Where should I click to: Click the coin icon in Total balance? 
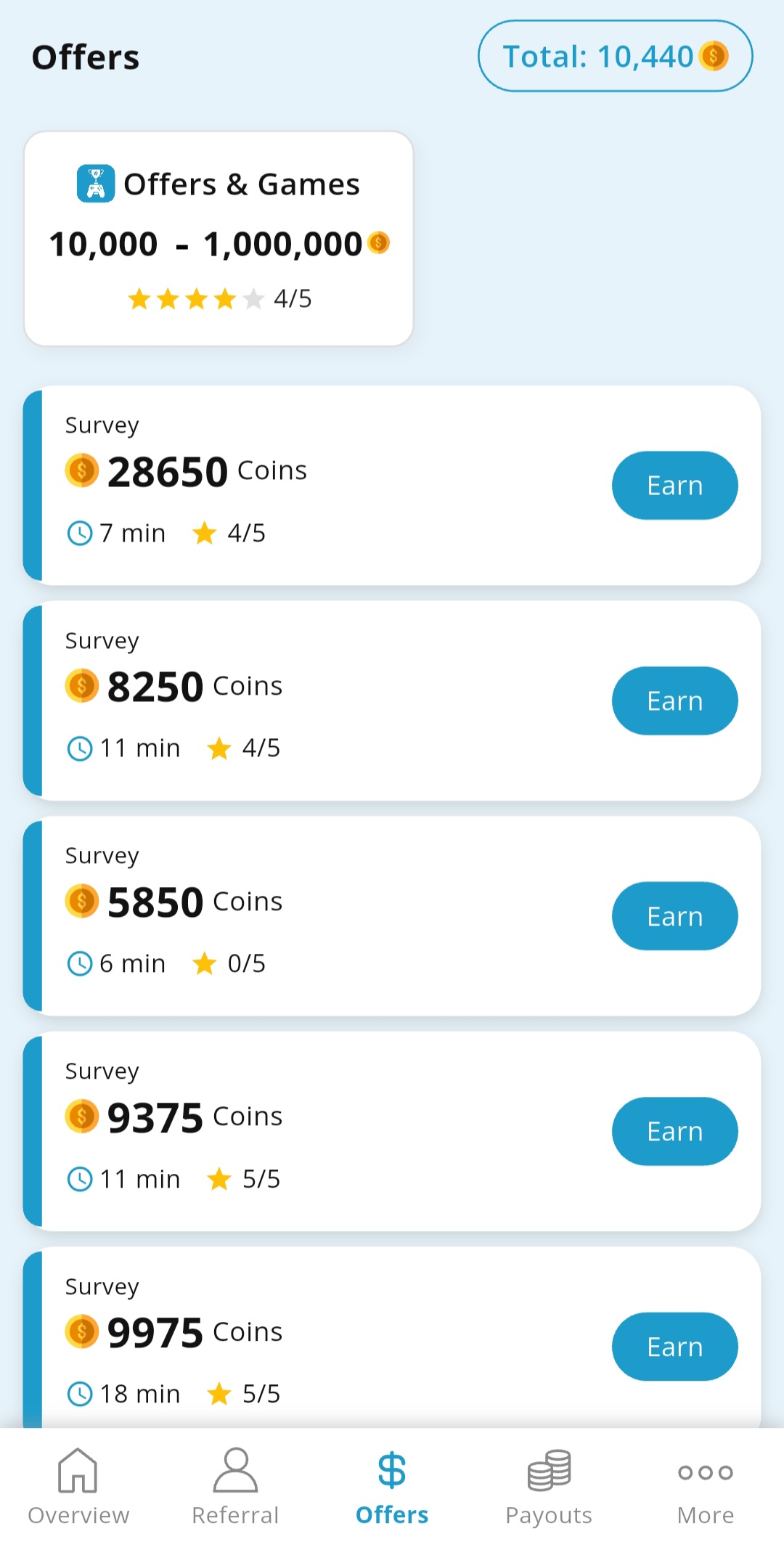point(714,56)
